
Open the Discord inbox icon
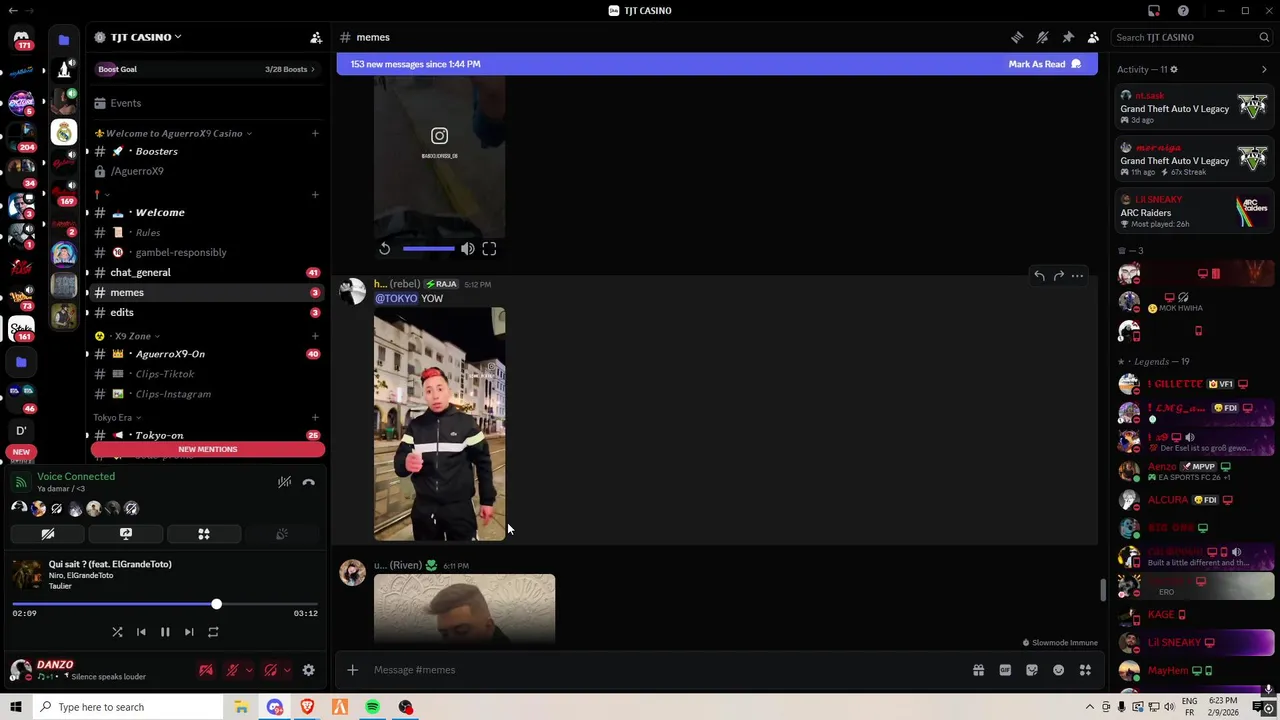tap(1154, 11)
